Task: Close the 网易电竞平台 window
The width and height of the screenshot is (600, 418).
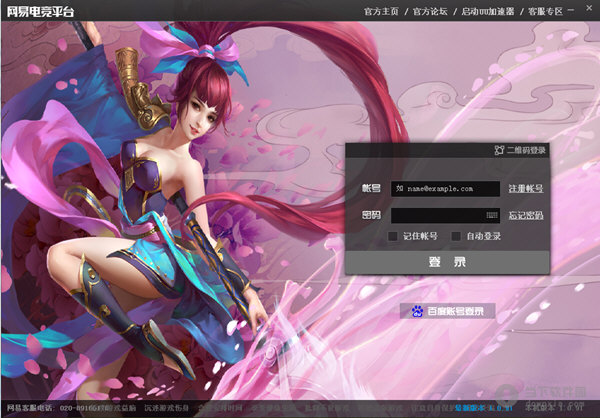Action: pos(589,8)
